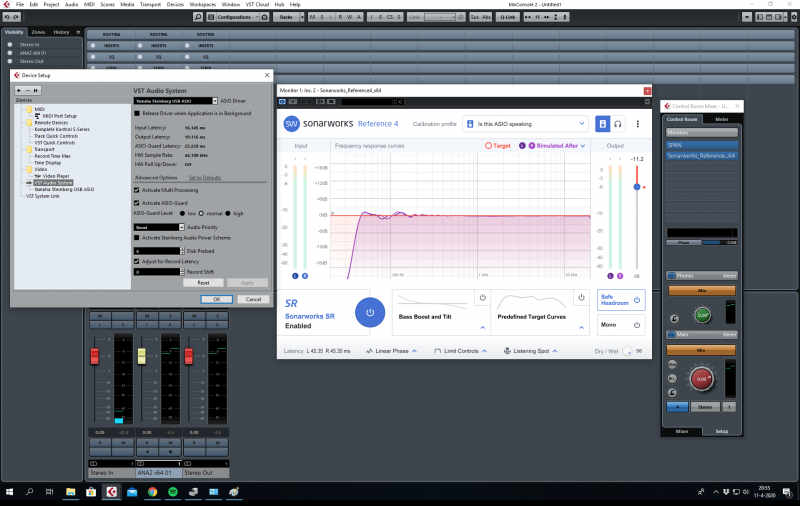The width and height of the screenshot is (800, 506).
Task: Select speaker calibration mode in Sonarworks
Action: pos(603,124)
